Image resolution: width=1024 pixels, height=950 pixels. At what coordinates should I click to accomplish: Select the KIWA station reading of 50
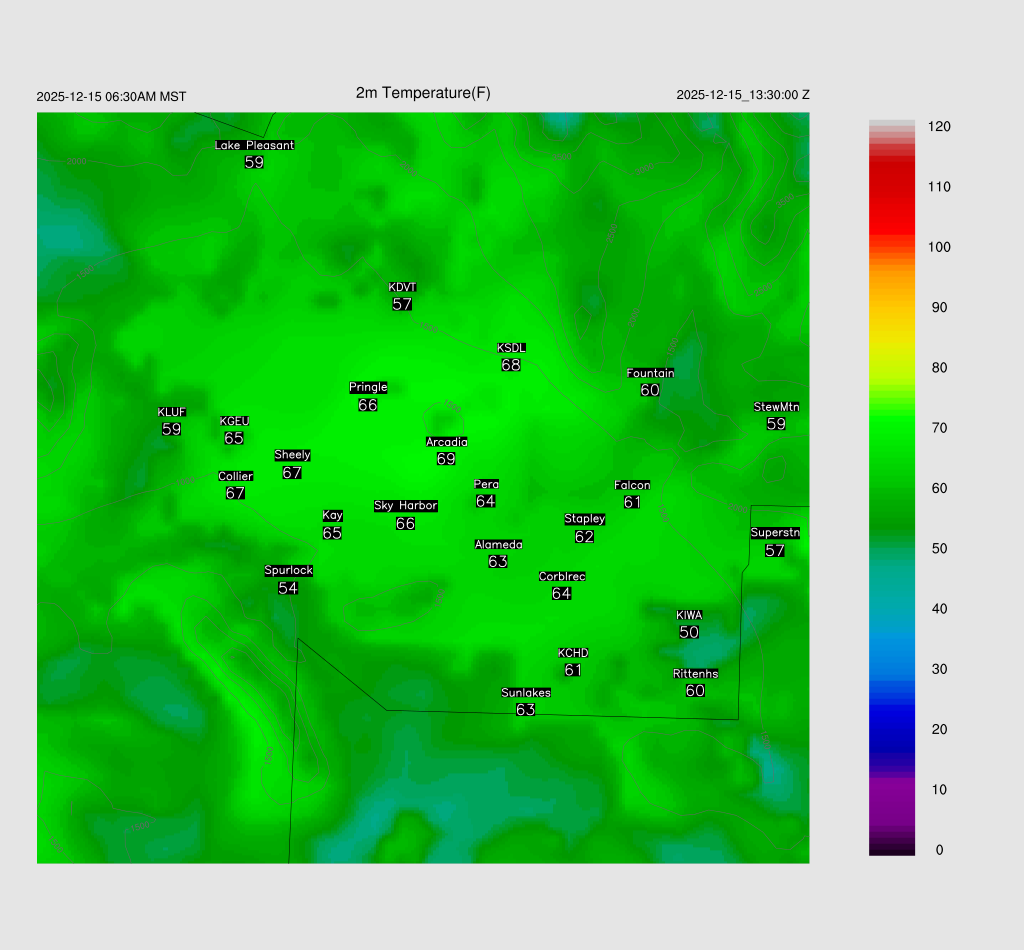click(689, 632)
